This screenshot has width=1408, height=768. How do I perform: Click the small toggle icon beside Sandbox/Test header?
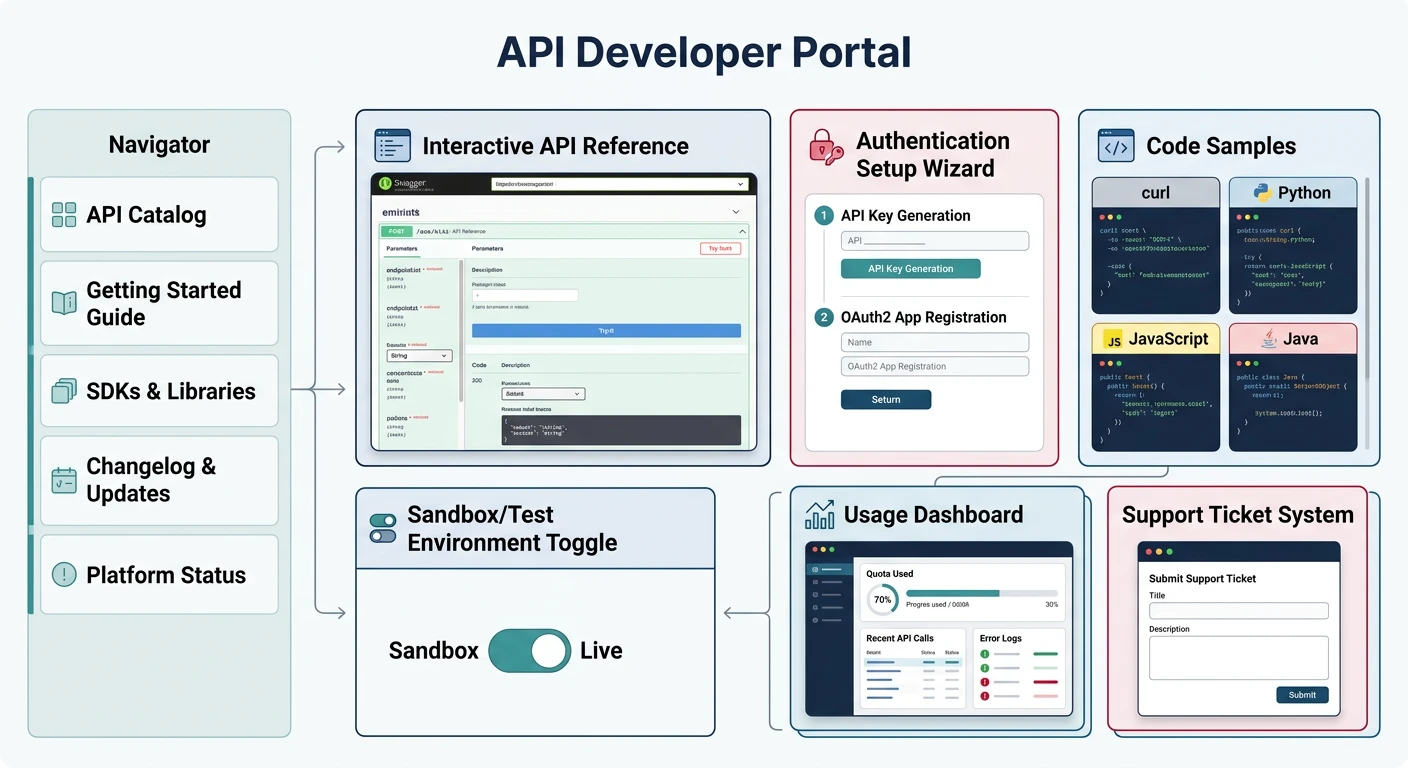point(381,529)
